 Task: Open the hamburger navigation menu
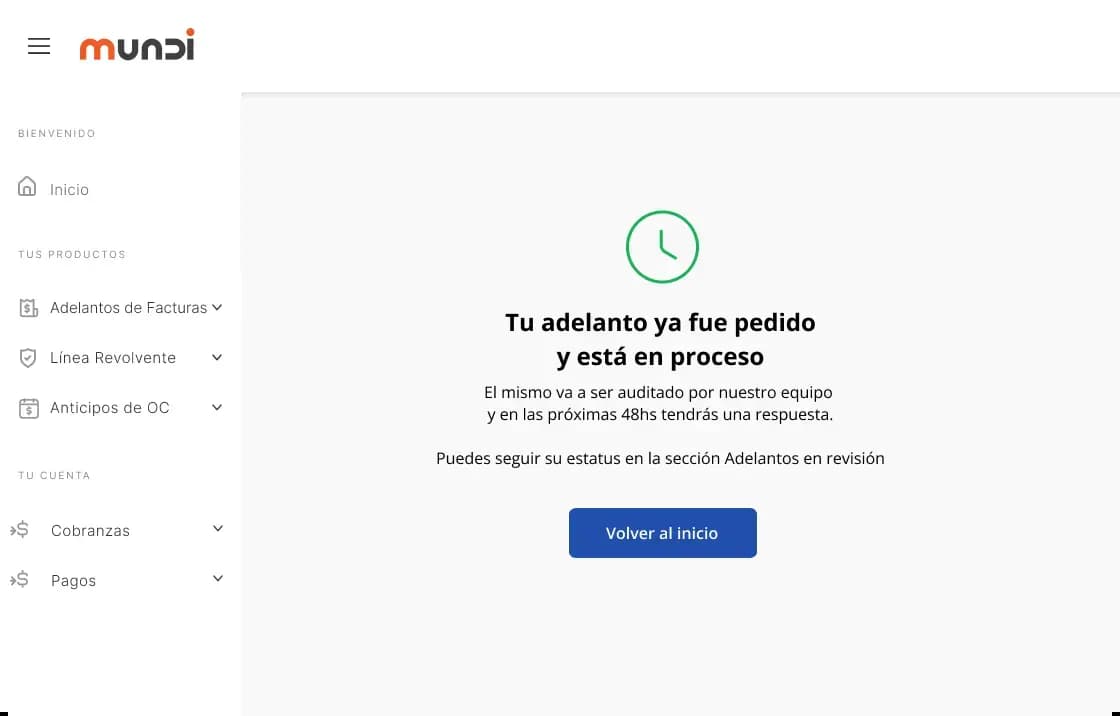[38, 46]
